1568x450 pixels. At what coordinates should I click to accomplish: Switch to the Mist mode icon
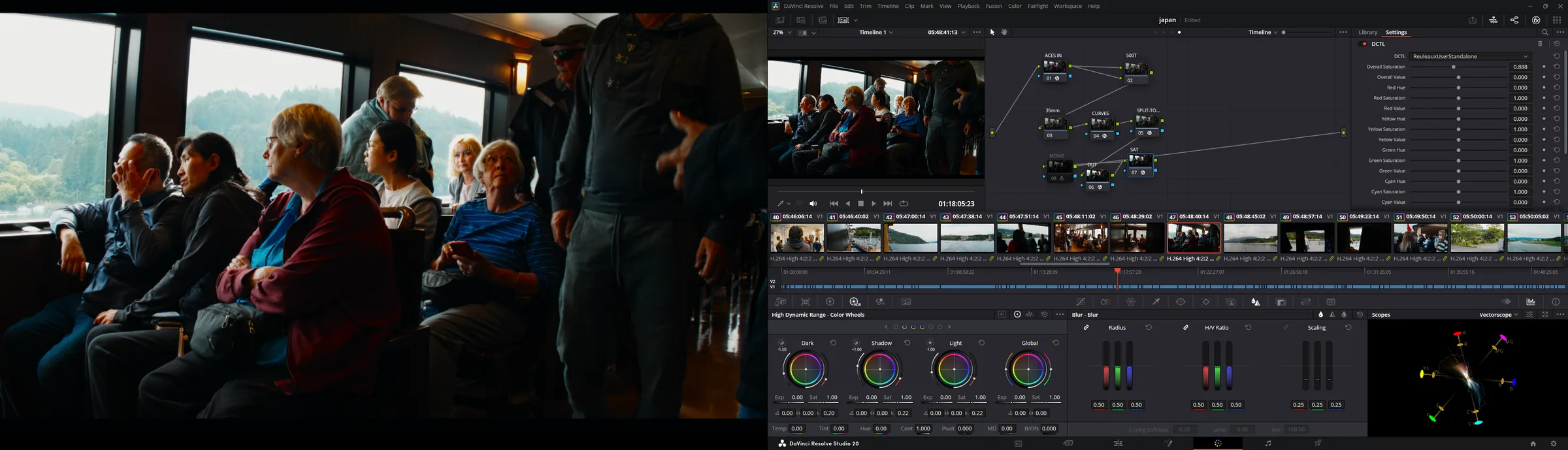pos(1344,315)
